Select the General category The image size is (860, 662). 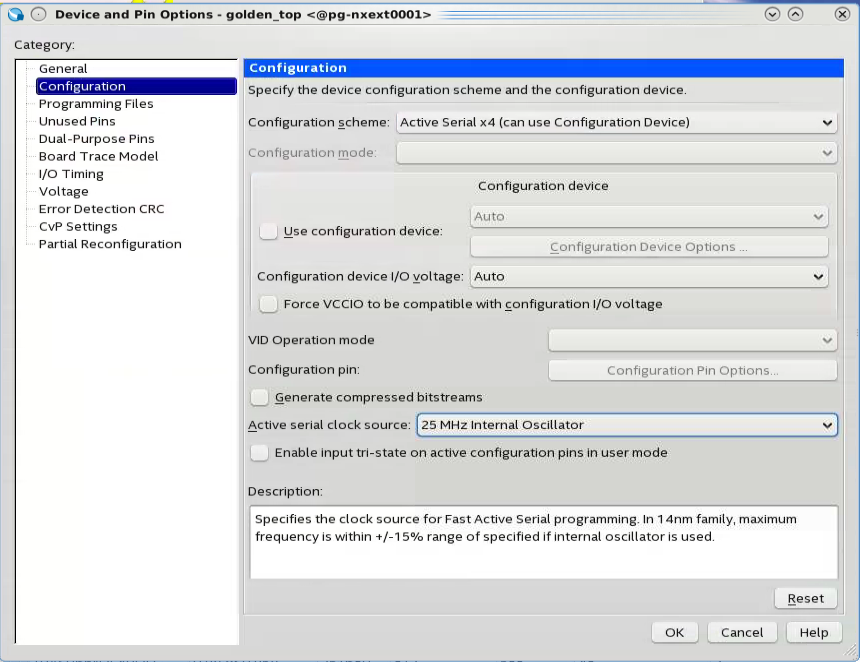[x=63, y=69]
